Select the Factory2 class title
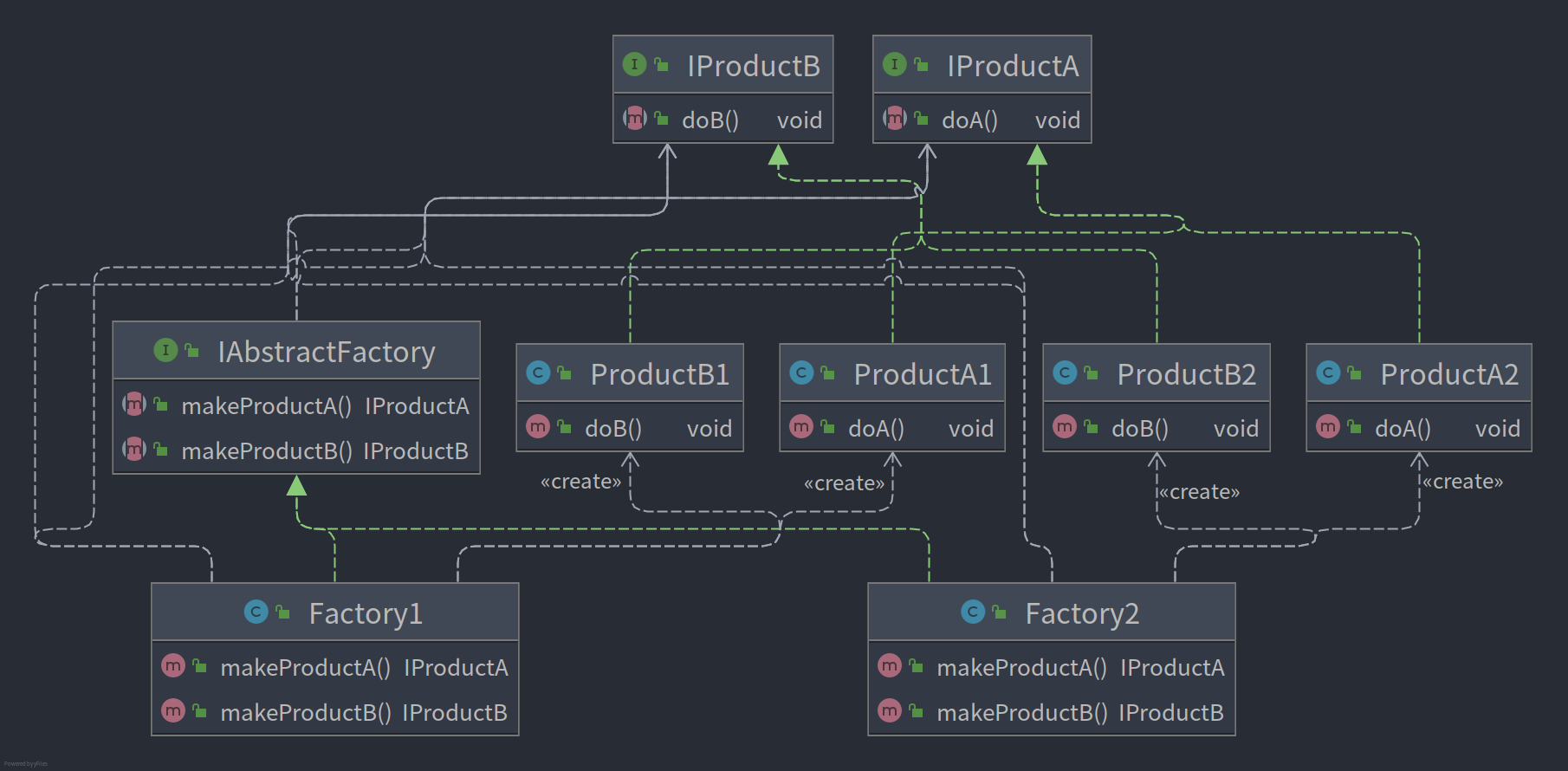This screenshot has width=1568, height=771. pyautogui.click(x=1082, y=614)
